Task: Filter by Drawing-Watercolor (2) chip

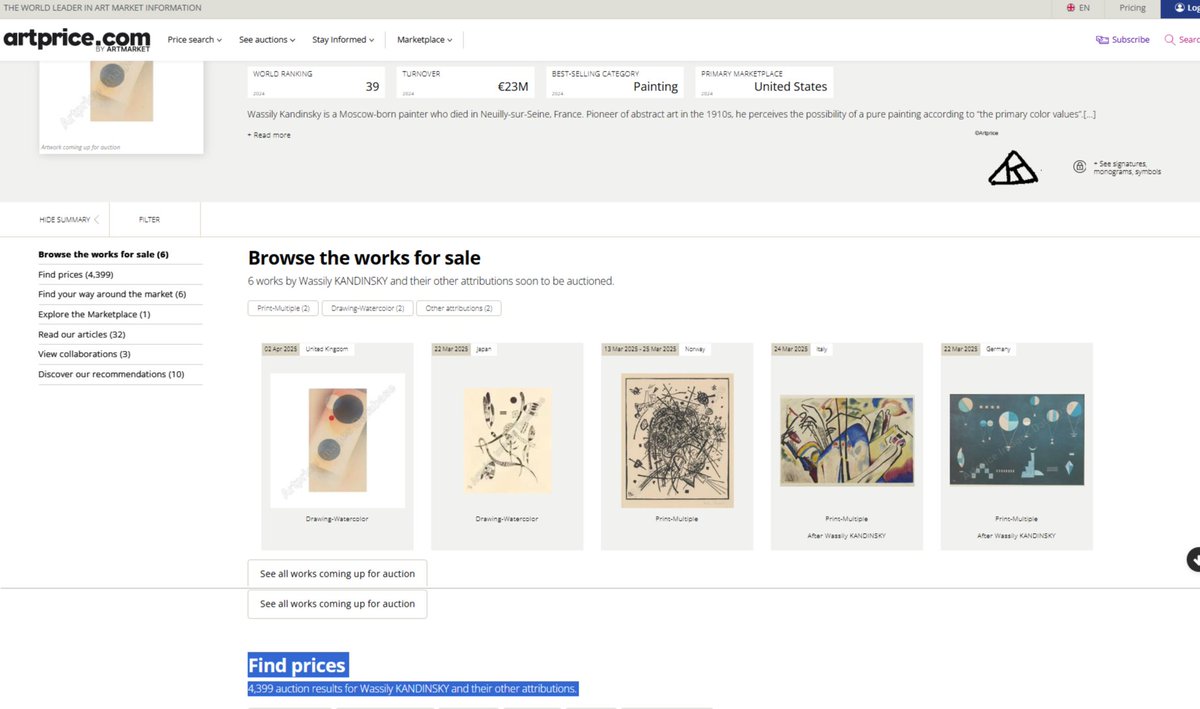Action: [x=367, y=308]
